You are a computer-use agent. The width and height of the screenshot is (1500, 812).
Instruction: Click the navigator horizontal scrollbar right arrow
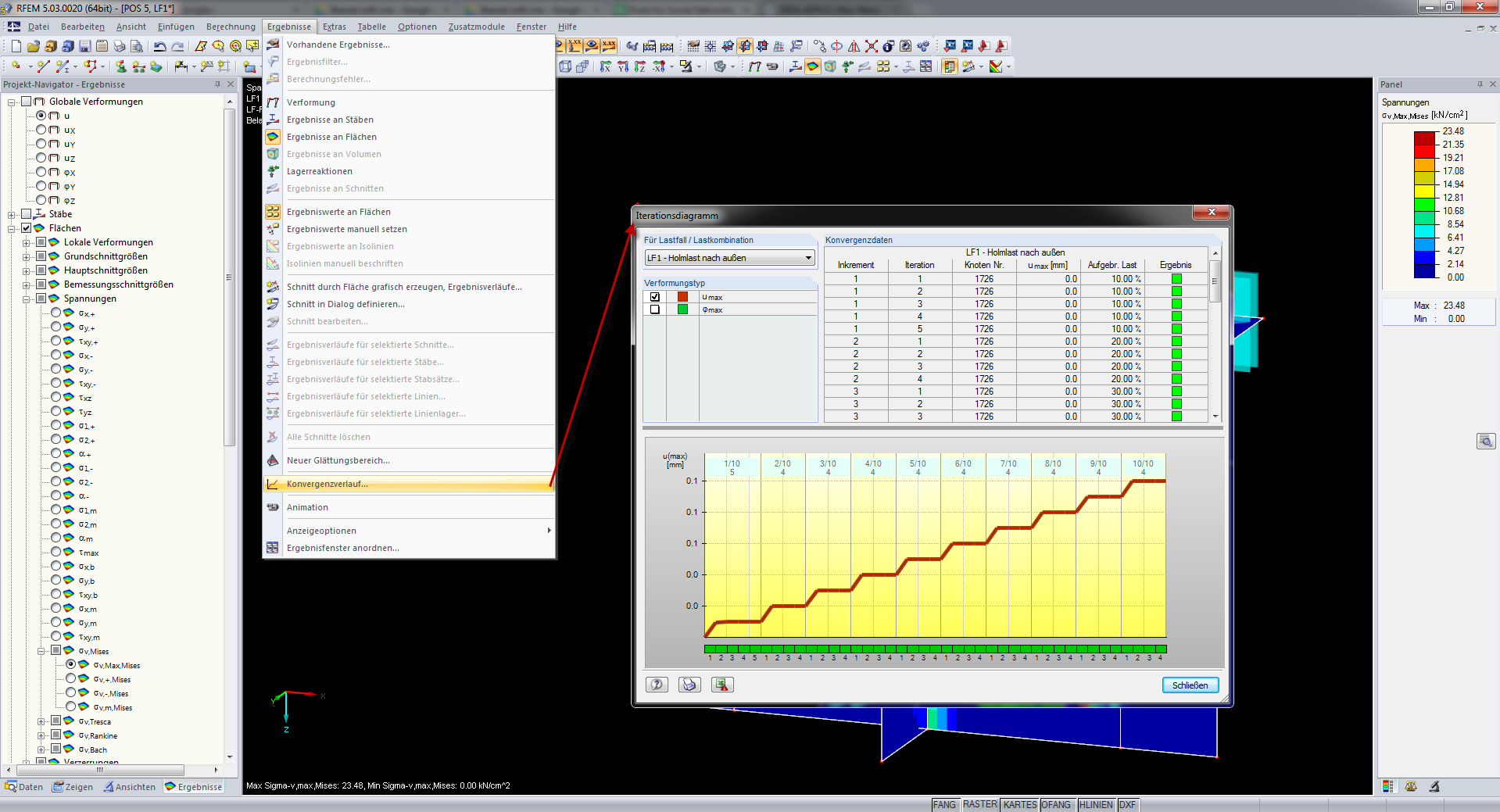(217, 770)
